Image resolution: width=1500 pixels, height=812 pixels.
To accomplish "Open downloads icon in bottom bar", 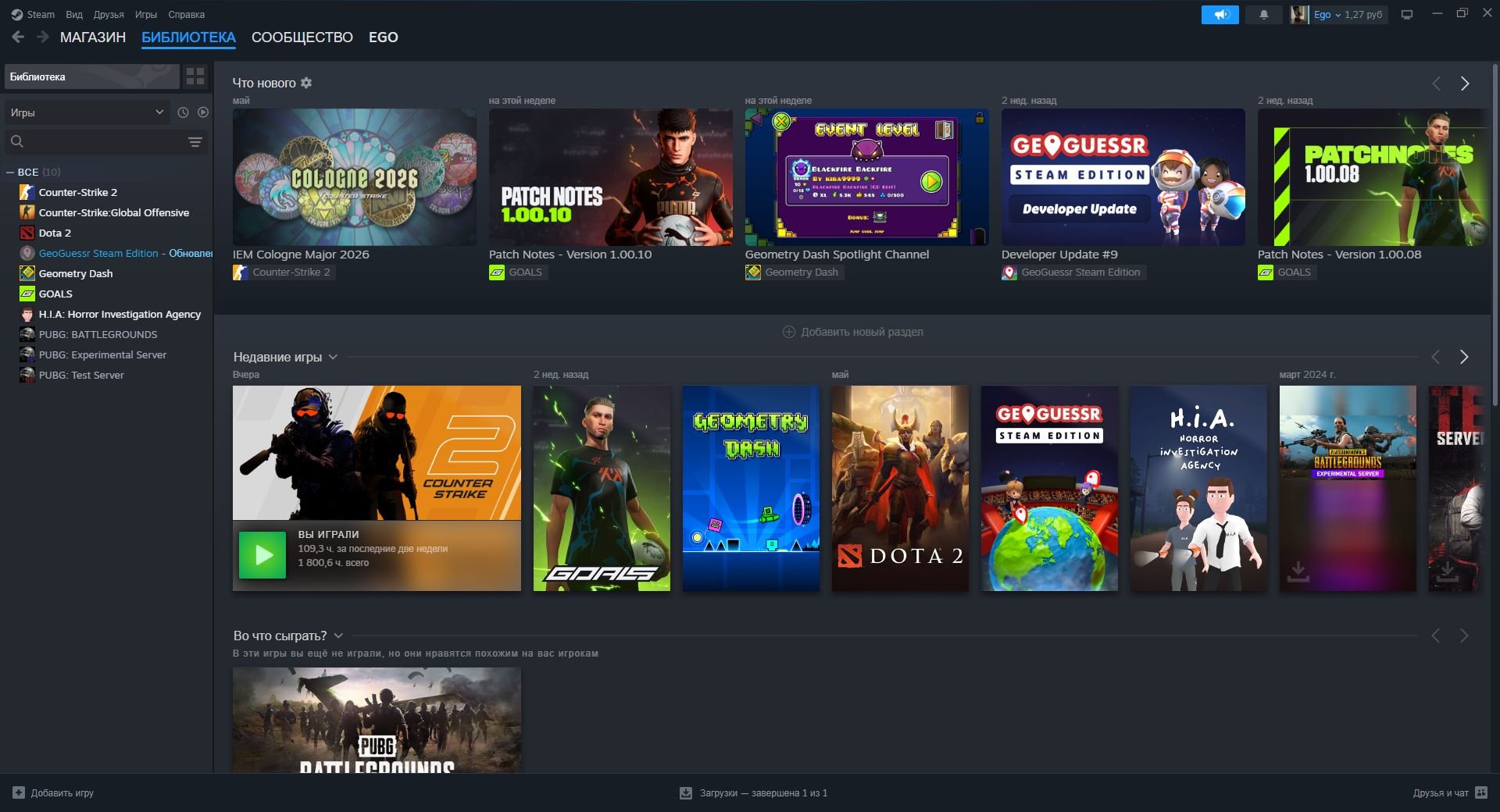I will pos(686,792).
